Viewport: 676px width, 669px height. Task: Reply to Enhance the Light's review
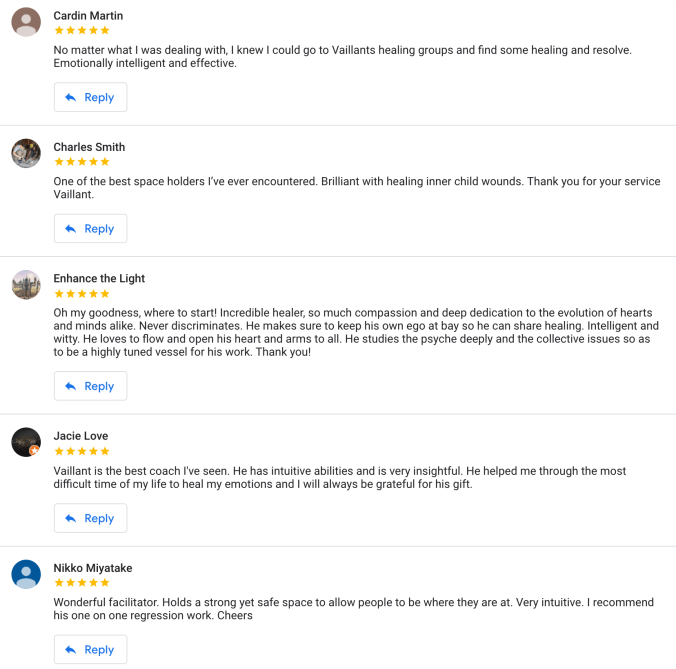[90, 386]
